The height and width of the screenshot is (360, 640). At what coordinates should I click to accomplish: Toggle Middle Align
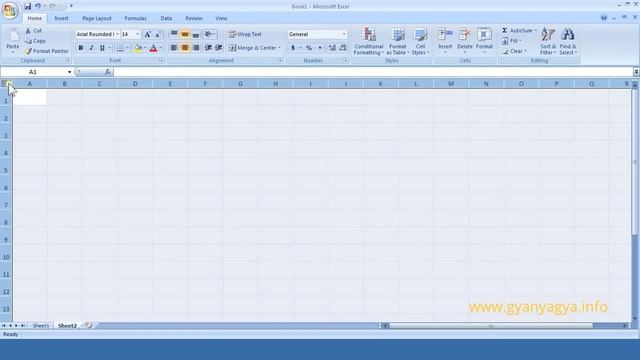pos(185,34)
